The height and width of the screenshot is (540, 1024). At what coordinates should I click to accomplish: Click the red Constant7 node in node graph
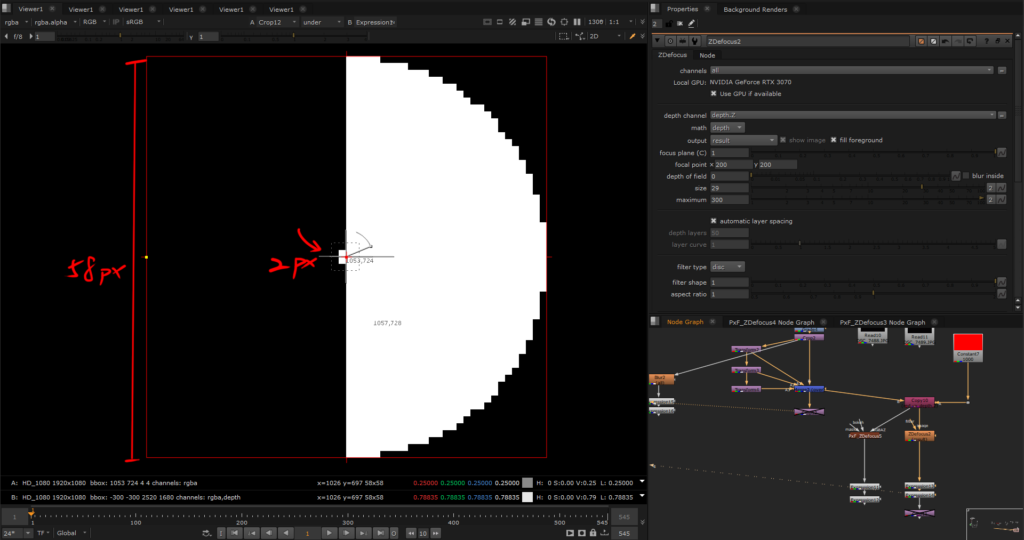[967, 347]
